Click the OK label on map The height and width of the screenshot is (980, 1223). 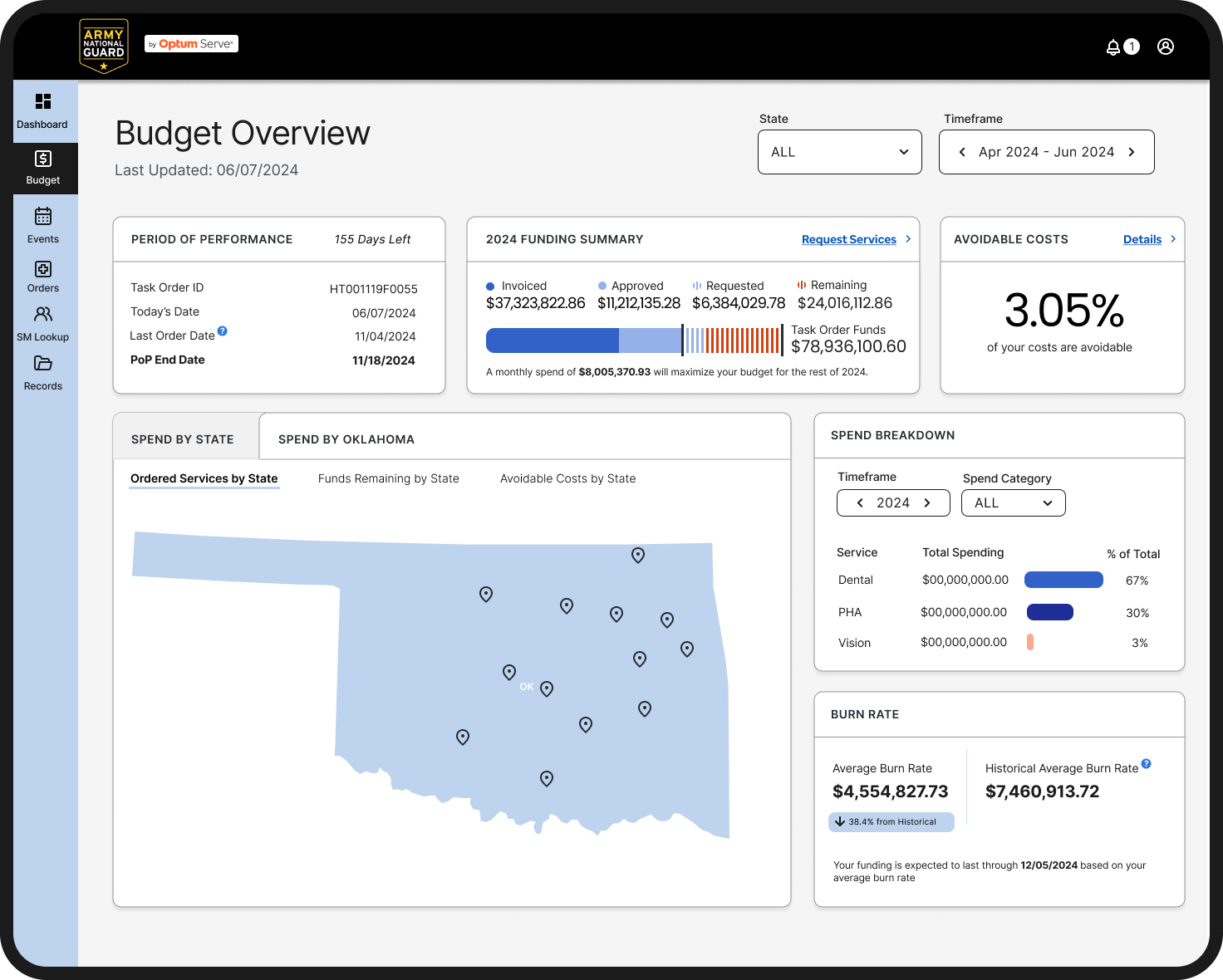[x=527, y=687]
